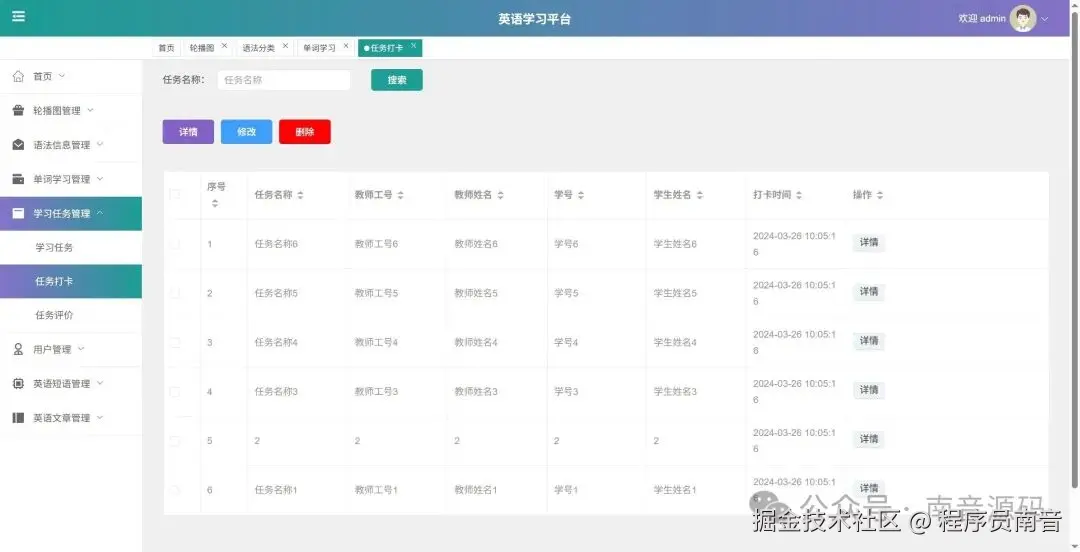
Task: Click the study task management icon
Action: click(x=19, y=214)
